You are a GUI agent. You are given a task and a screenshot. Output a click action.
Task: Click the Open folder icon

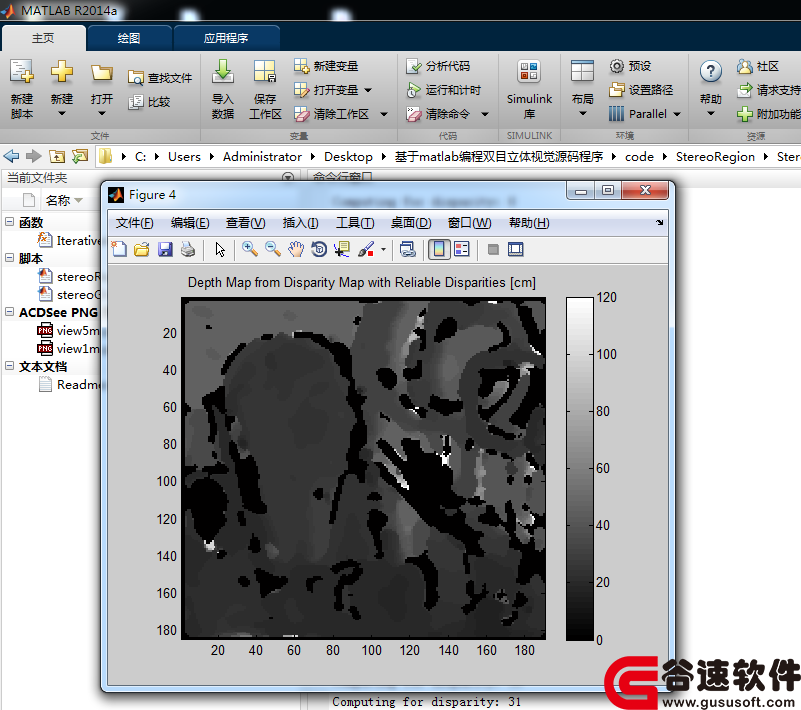click(102, 72)
